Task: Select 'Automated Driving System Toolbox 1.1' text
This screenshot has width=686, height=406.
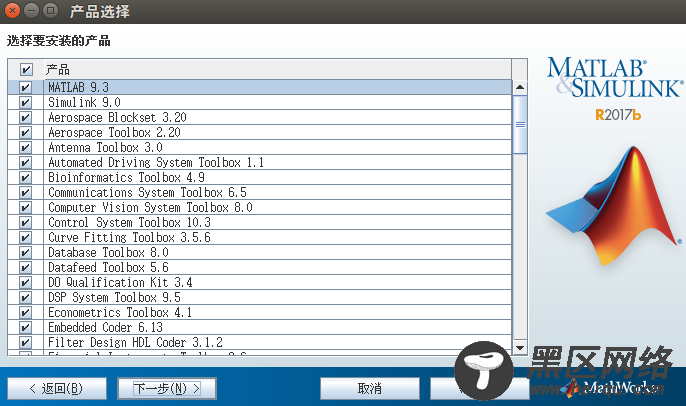Action: point(156,162)
